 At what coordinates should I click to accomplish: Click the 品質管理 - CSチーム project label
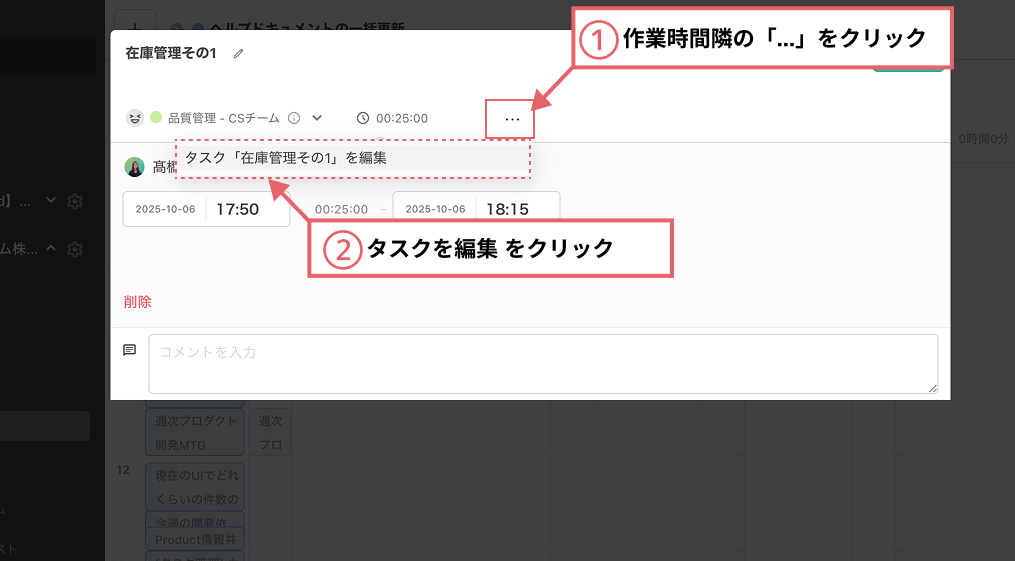coord(224,118)
